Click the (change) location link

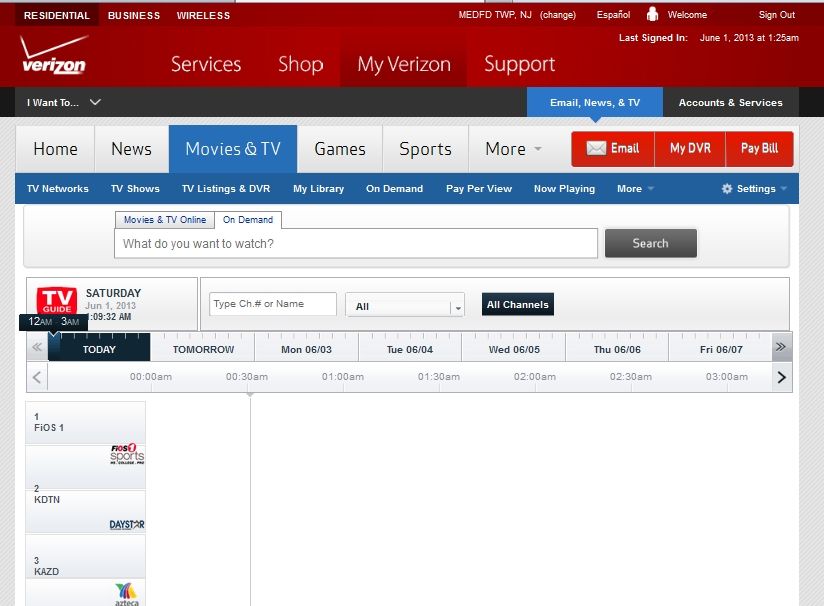coord(558,15)
